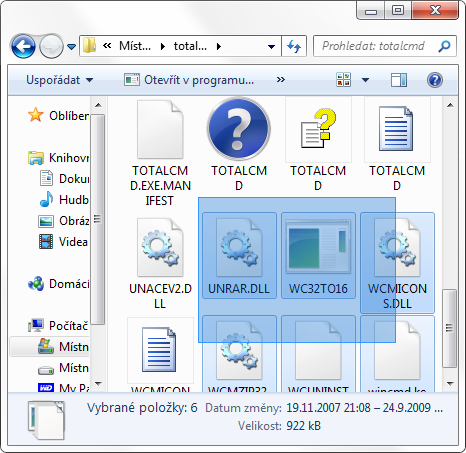The image size is (466, 453).
Task: Click Velikost 922 kB value
Action: tap(303, 426)
